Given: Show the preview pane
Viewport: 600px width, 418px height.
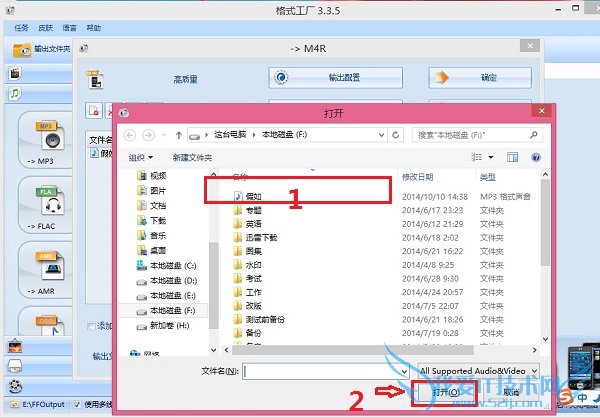Looking at the screenshot, I should point(512,157).
